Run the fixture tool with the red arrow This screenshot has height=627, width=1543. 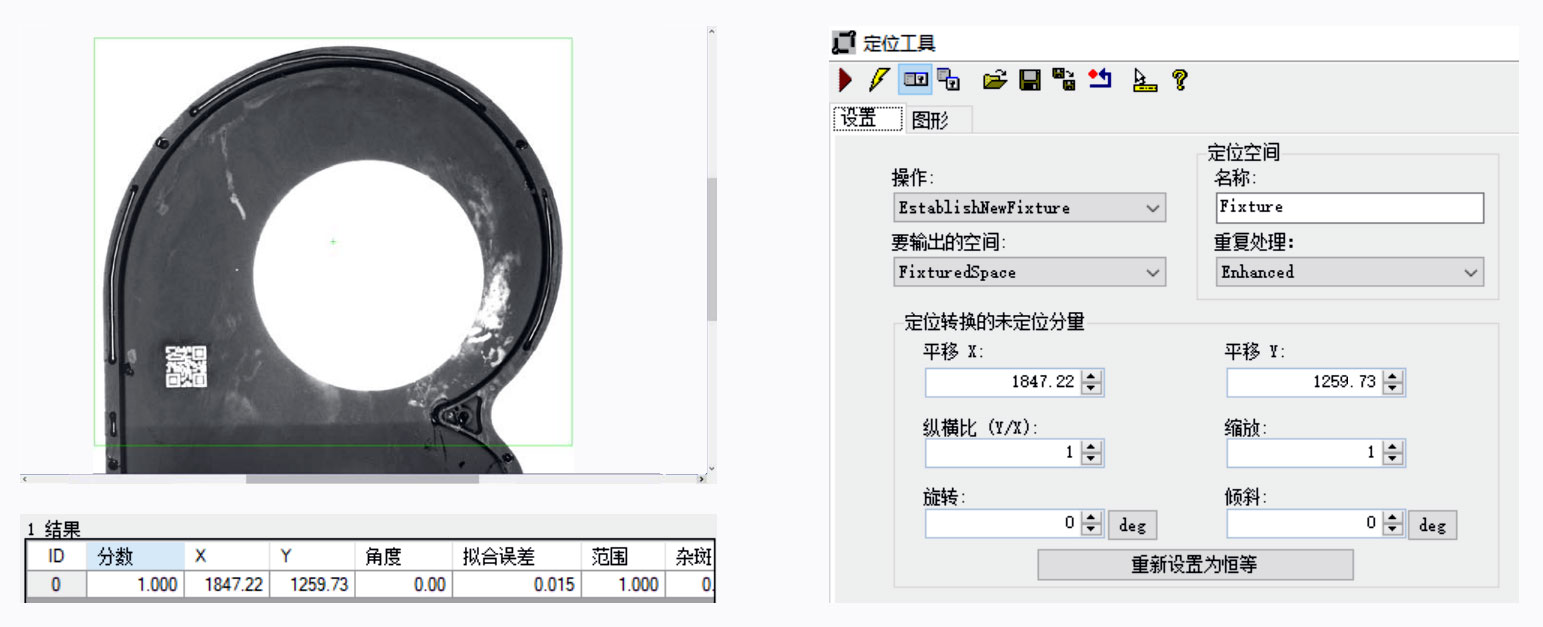coord(845,80)
